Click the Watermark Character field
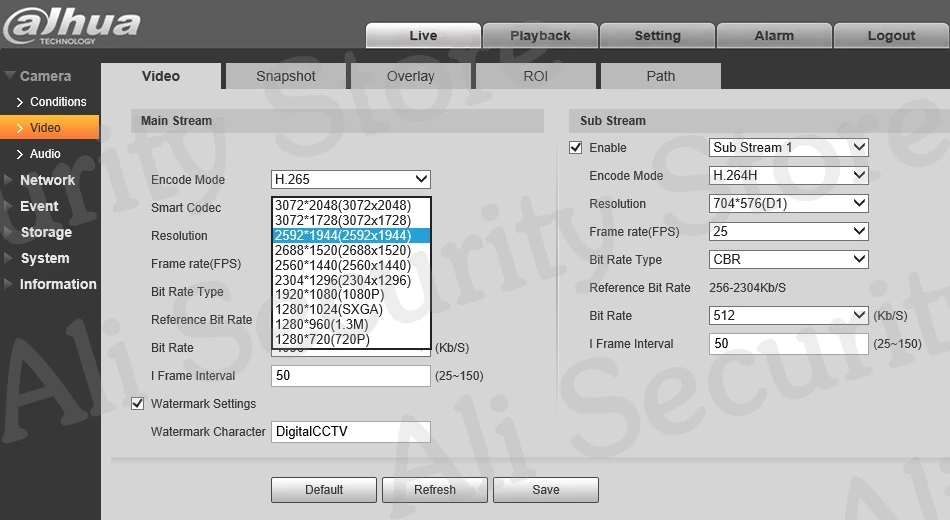Viewport: 950px width, 520px height. pos(351,432)
